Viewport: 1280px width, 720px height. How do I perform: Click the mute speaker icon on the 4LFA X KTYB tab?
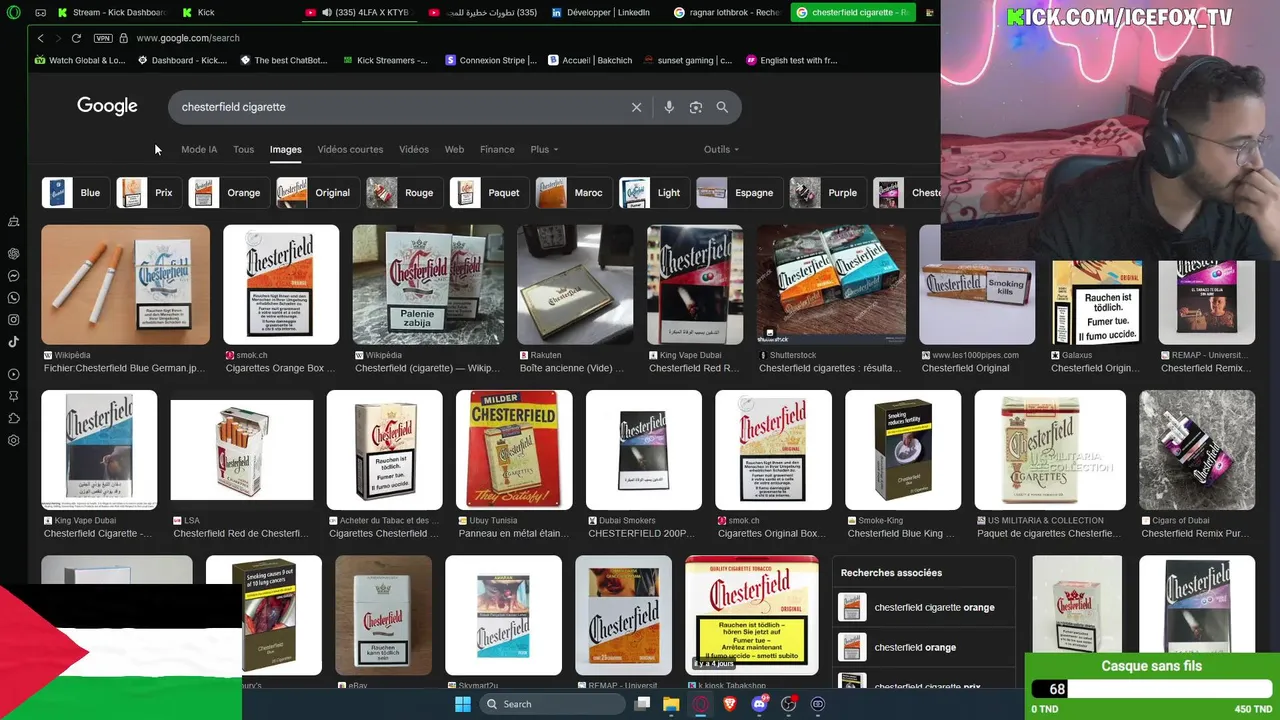pos(327,12)
